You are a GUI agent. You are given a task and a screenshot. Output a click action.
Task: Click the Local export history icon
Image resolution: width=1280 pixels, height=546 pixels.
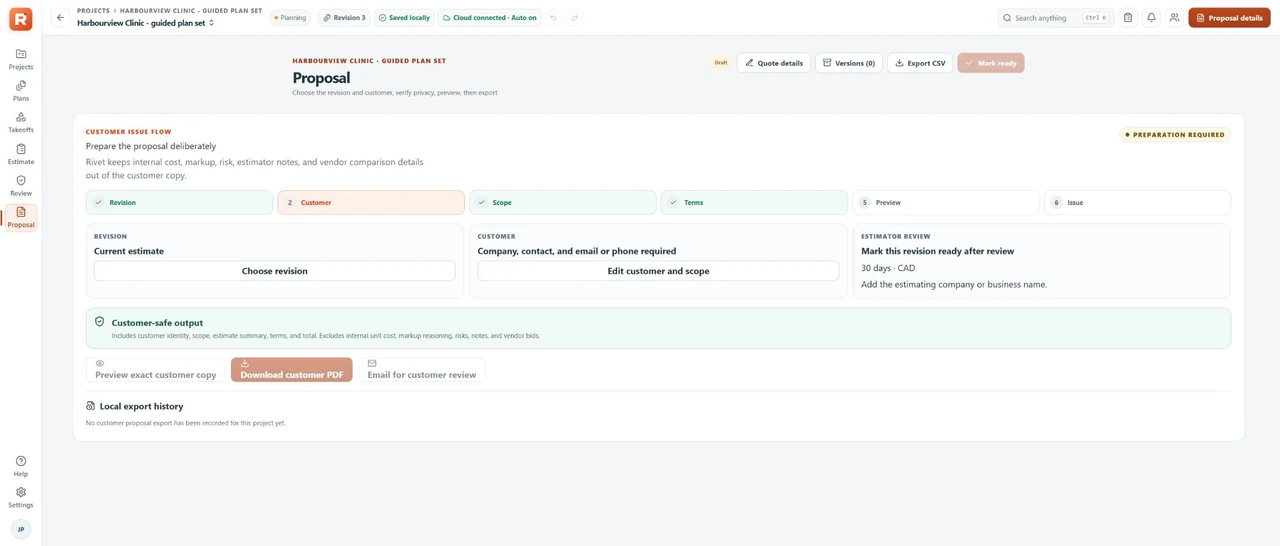point(91,406)
